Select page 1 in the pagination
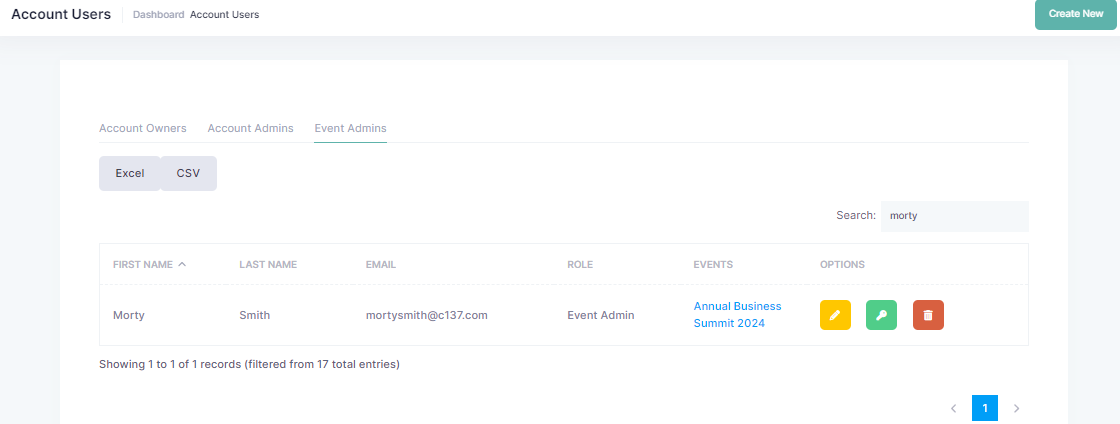Image resolution: width=1120 pixels, height=424 pixels. click(984, 408)
